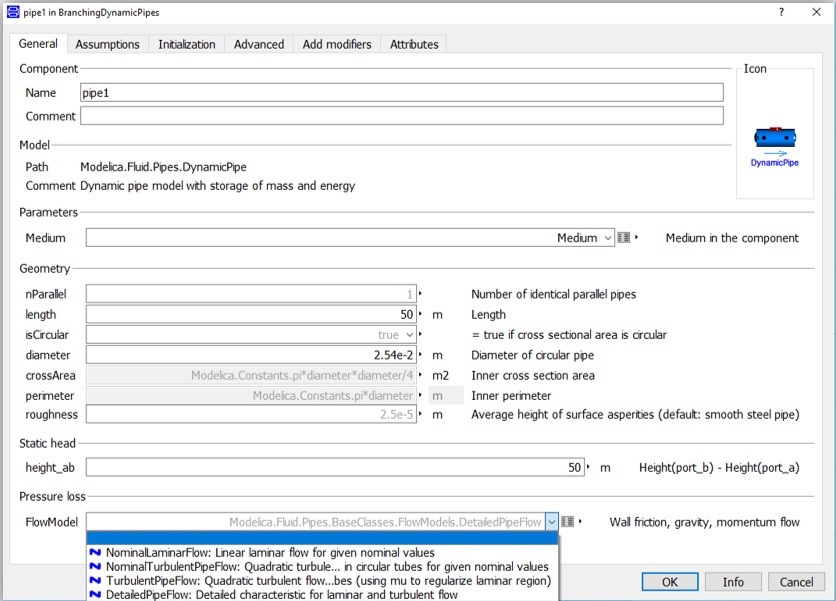Open the FlowModel context arrow
The image size is (836, 601).
pyautogui.click(x=580, y=522)
